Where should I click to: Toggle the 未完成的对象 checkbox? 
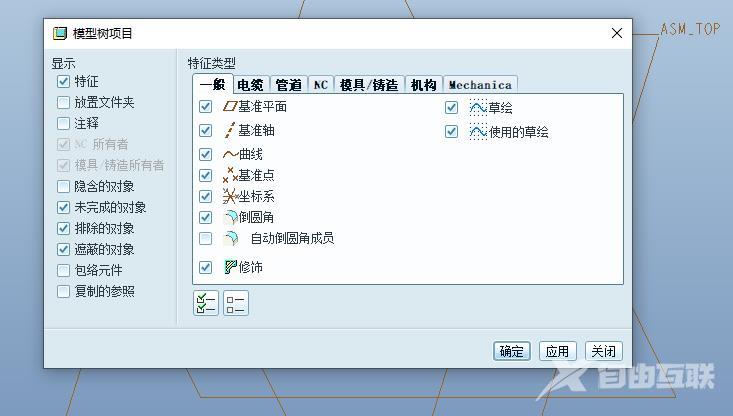pyautogui.click(x=63, y=208)
